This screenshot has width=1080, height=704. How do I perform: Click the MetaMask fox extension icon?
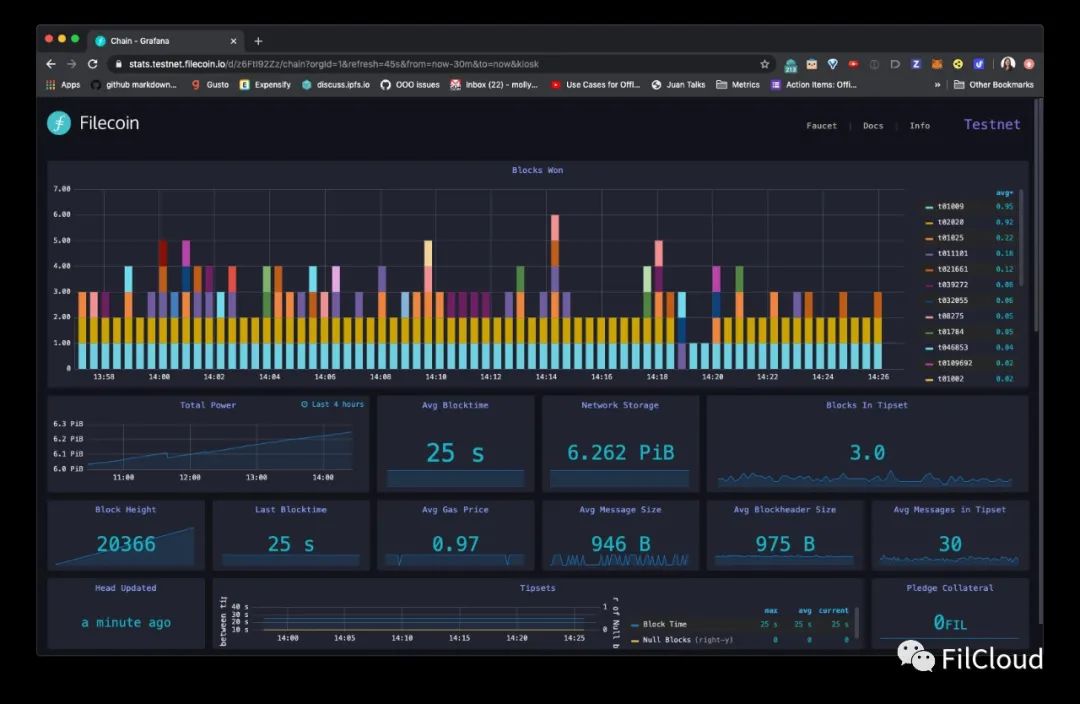pos(937,64)
